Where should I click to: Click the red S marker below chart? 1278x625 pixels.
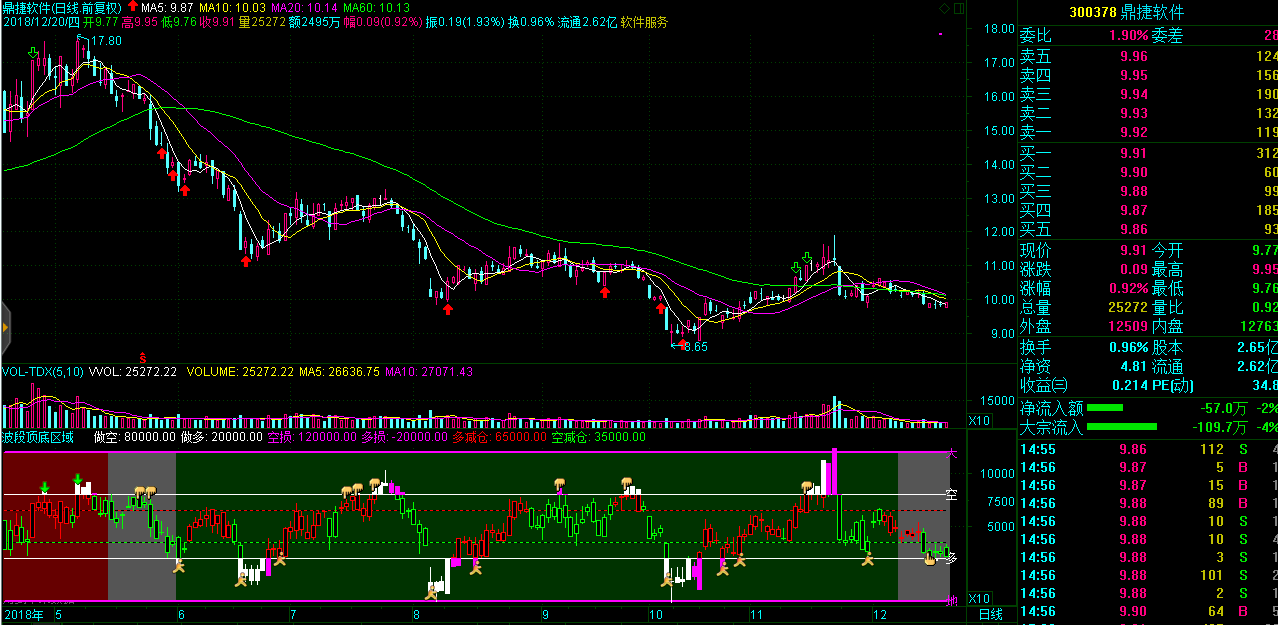click(x=143, y=357)
